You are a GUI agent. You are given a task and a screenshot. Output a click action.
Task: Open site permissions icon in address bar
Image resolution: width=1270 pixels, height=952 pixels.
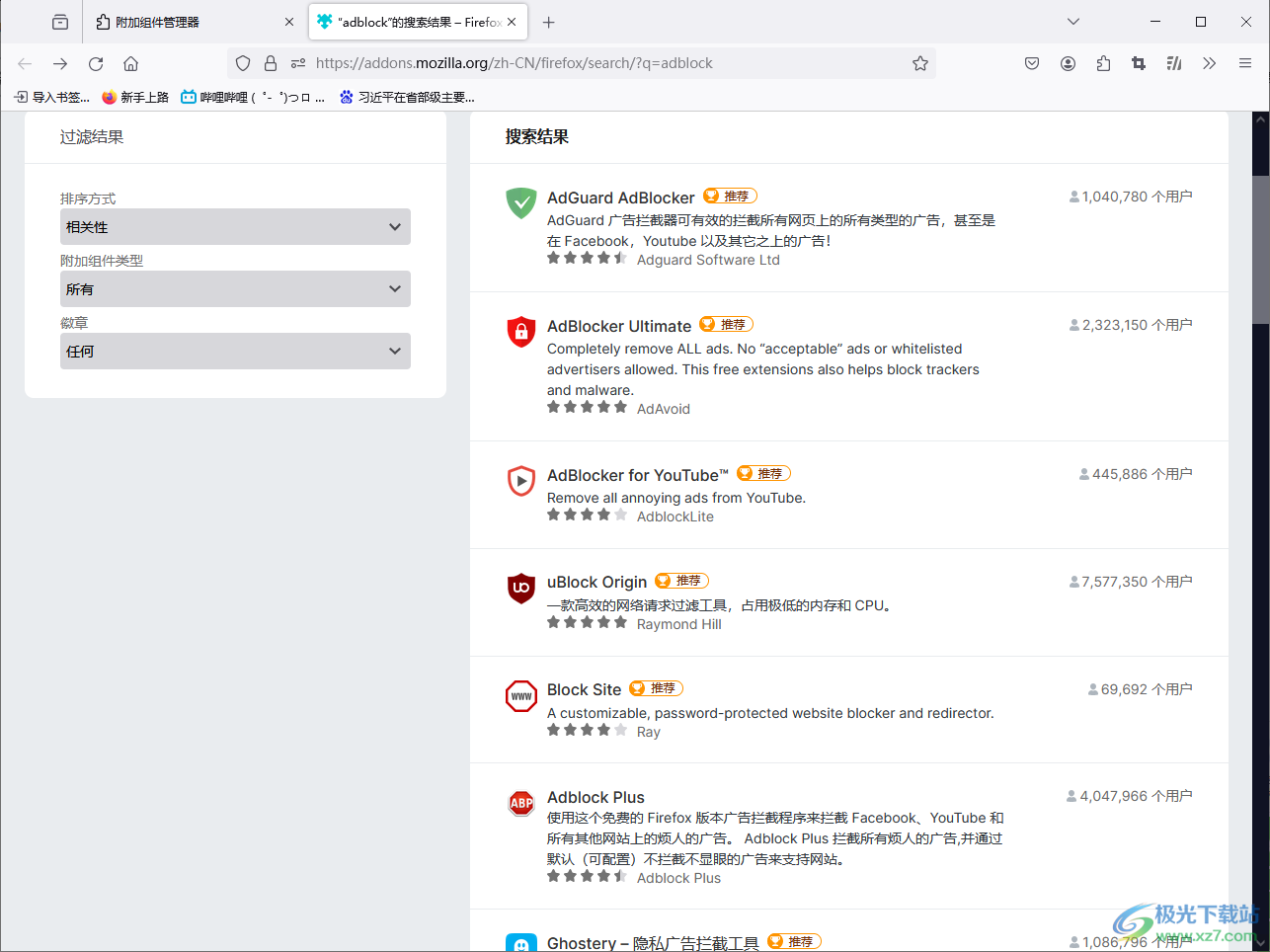(298, 63)
